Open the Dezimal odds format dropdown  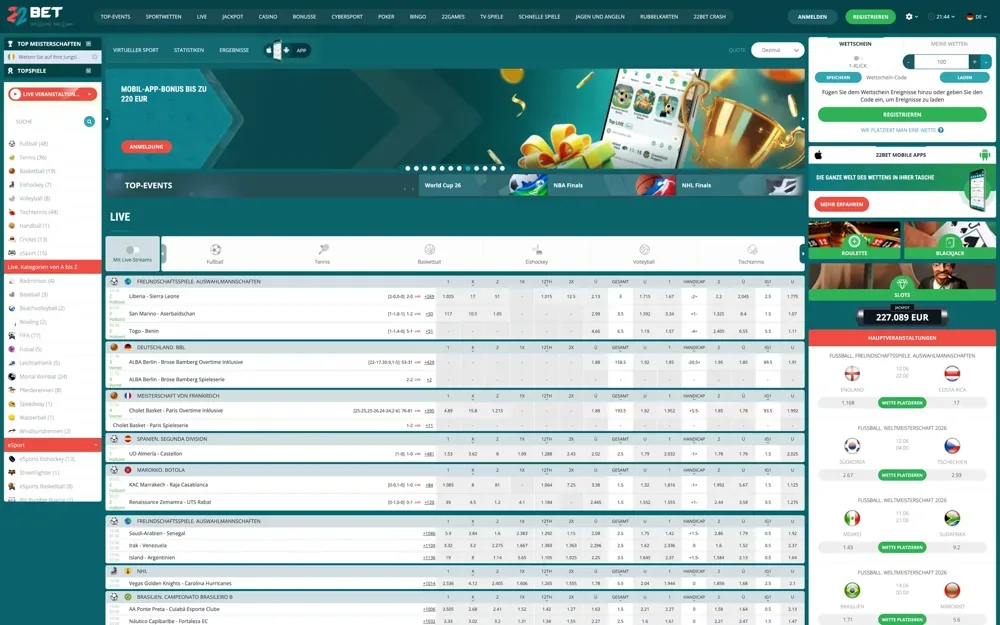tap(777, 50)
